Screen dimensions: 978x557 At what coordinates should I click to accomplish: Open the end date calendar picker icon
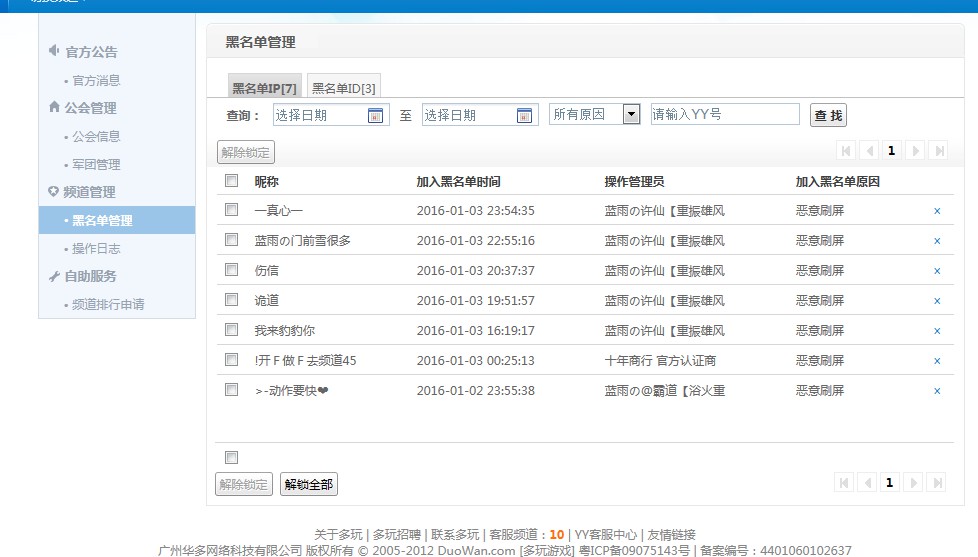click(525, 115)
